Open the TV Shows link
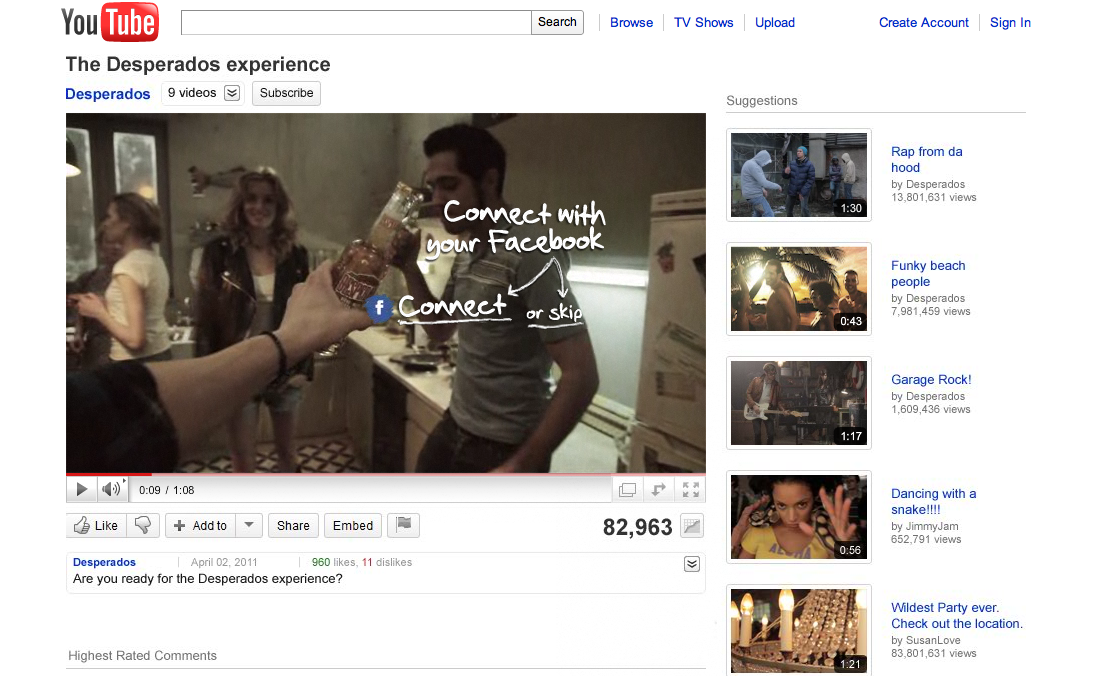 704,22
